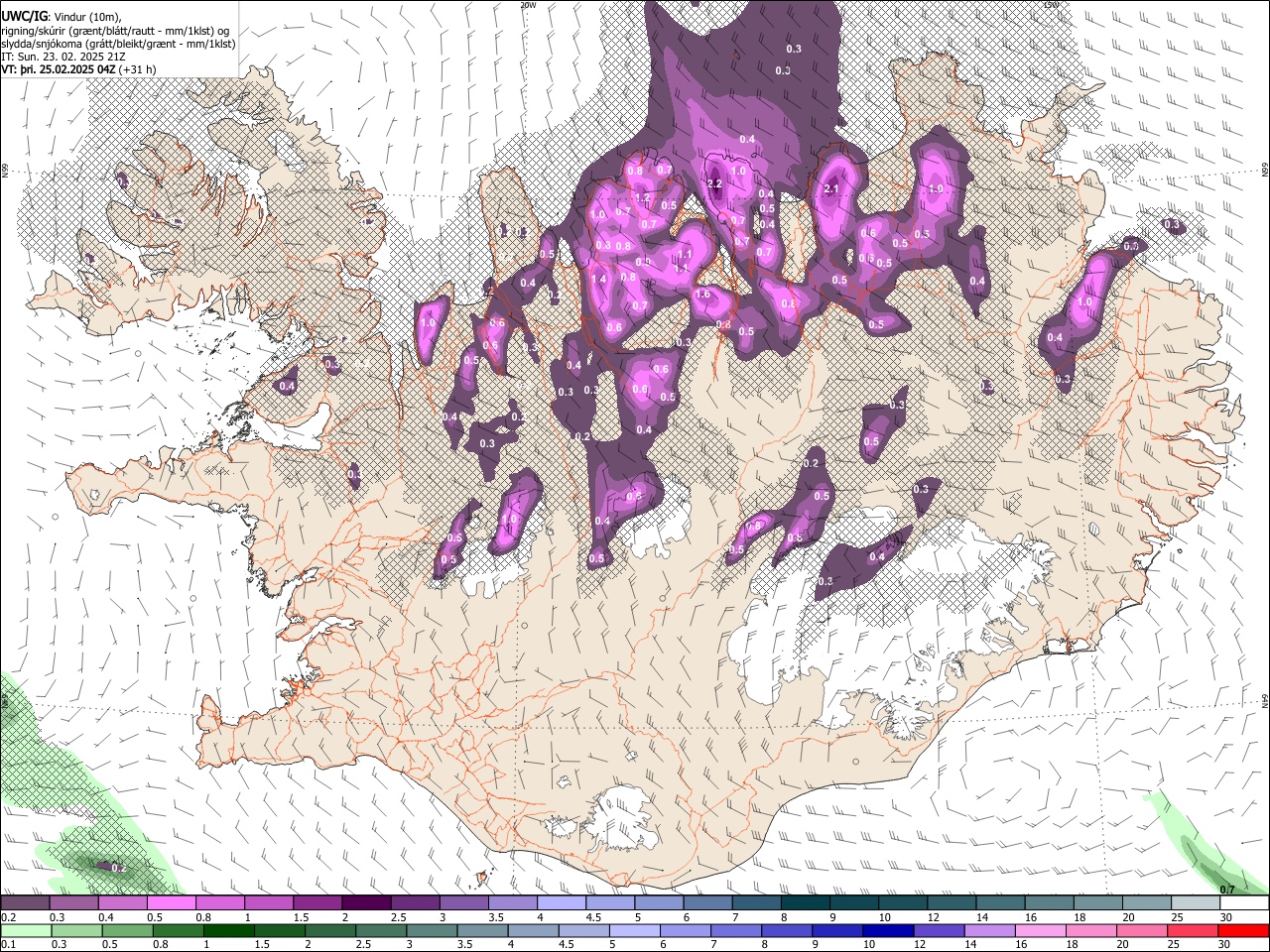Click the "Vindur (10m)," header text

(x=89, y=16)
